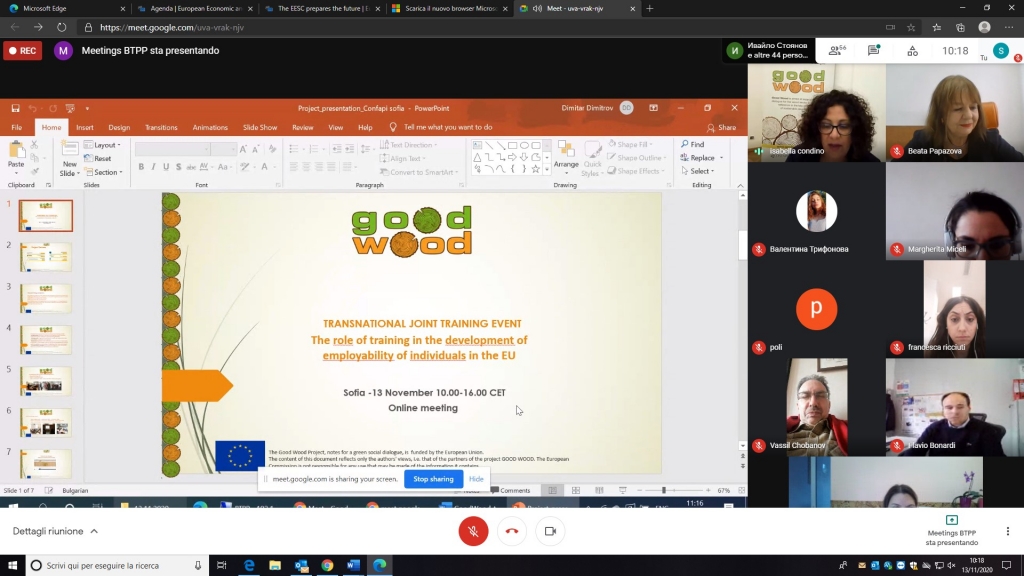Screen dimensions: 1024x576
Task: Open the three-dot more options menu
Action: pos(1008,532)
